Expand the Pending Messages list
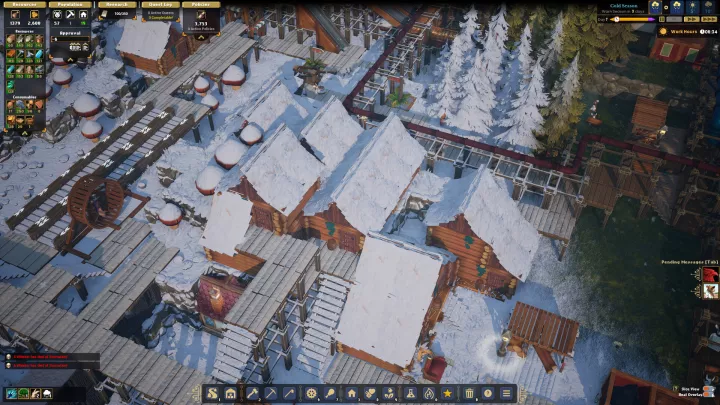Screen dimensions: 720x405 point(689,262)
